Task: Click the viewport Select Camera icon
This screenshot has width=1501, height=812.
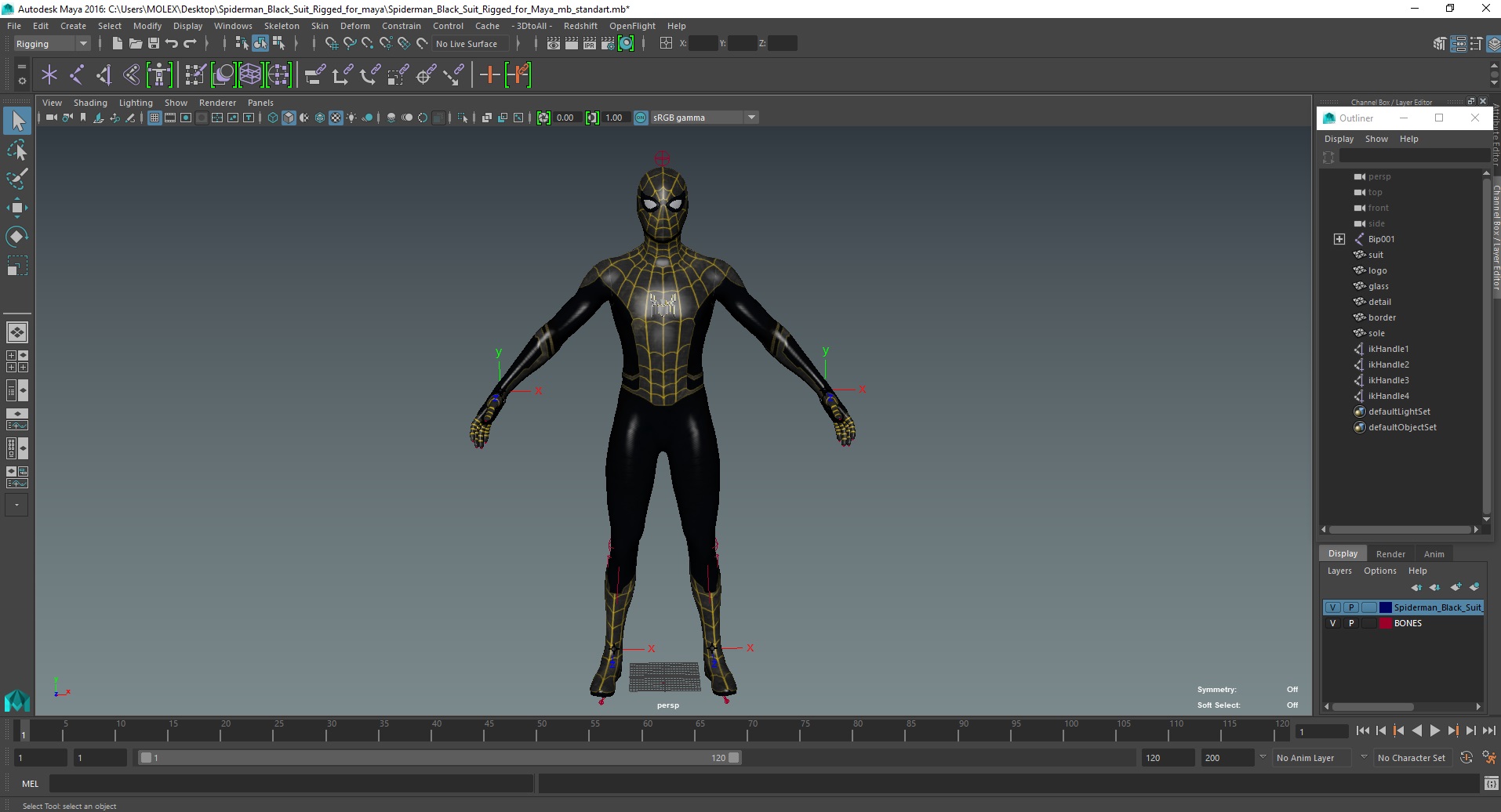Action: pos(51,118)
